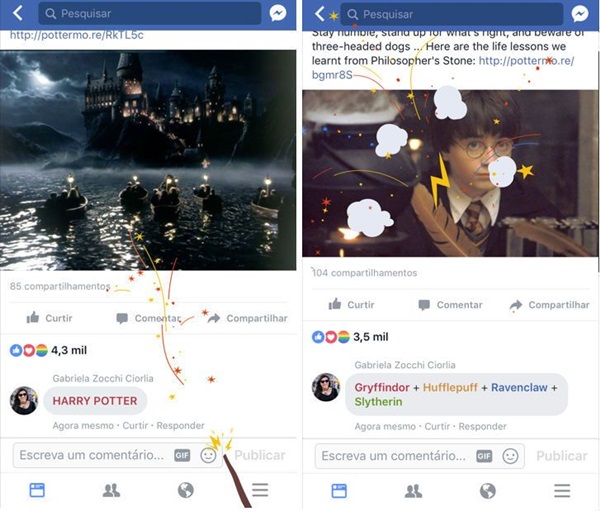600x511 pixels.
Task: Open Messenger icon in left screen header
Action: click(x=278, y=13)
